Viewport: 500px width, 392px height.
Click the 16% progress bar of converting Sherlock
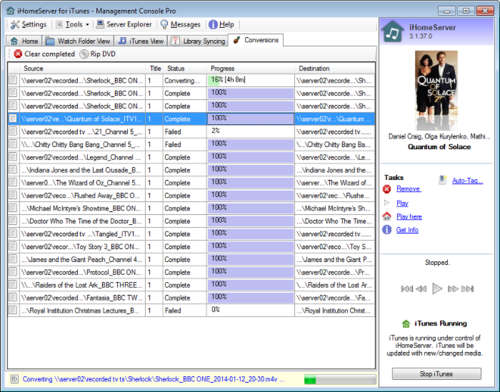(x=250, y=80)
